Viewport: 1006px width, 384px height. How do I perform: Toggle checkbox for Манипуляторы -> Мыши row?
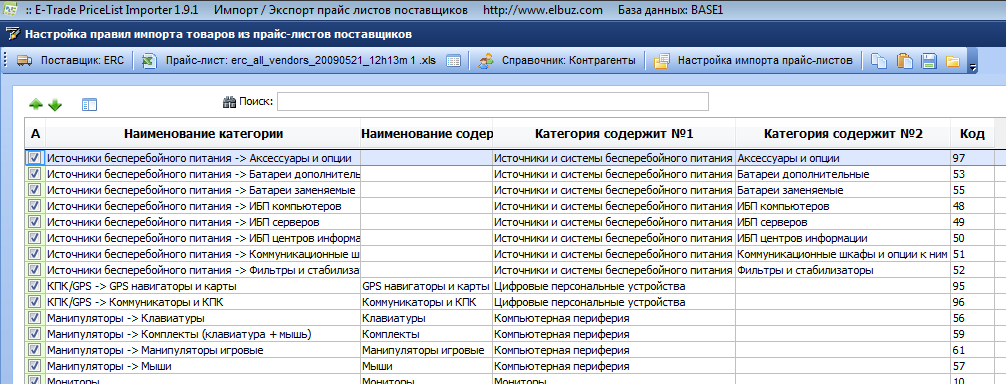(35, 366)
